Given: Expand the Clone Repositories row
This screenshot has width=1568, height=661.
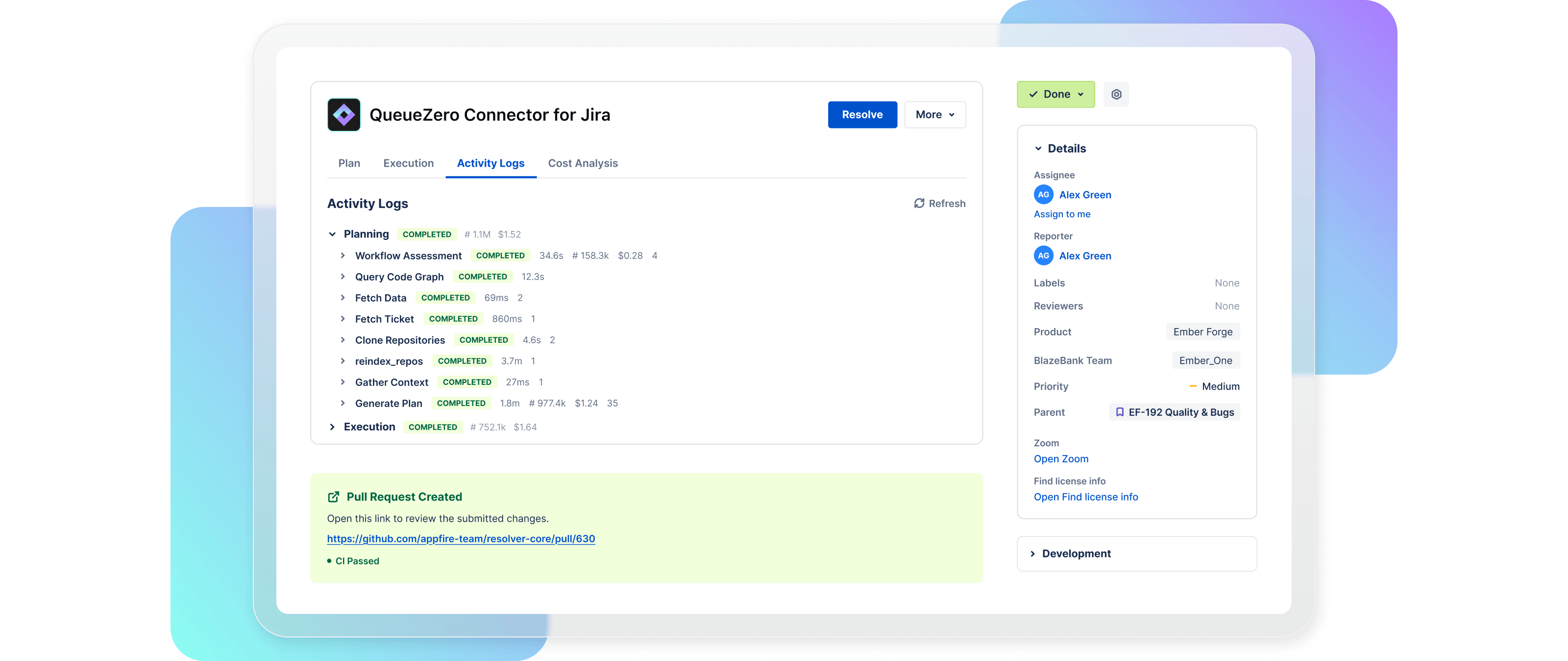Looking at the screenshot, I should click(343, 340).
